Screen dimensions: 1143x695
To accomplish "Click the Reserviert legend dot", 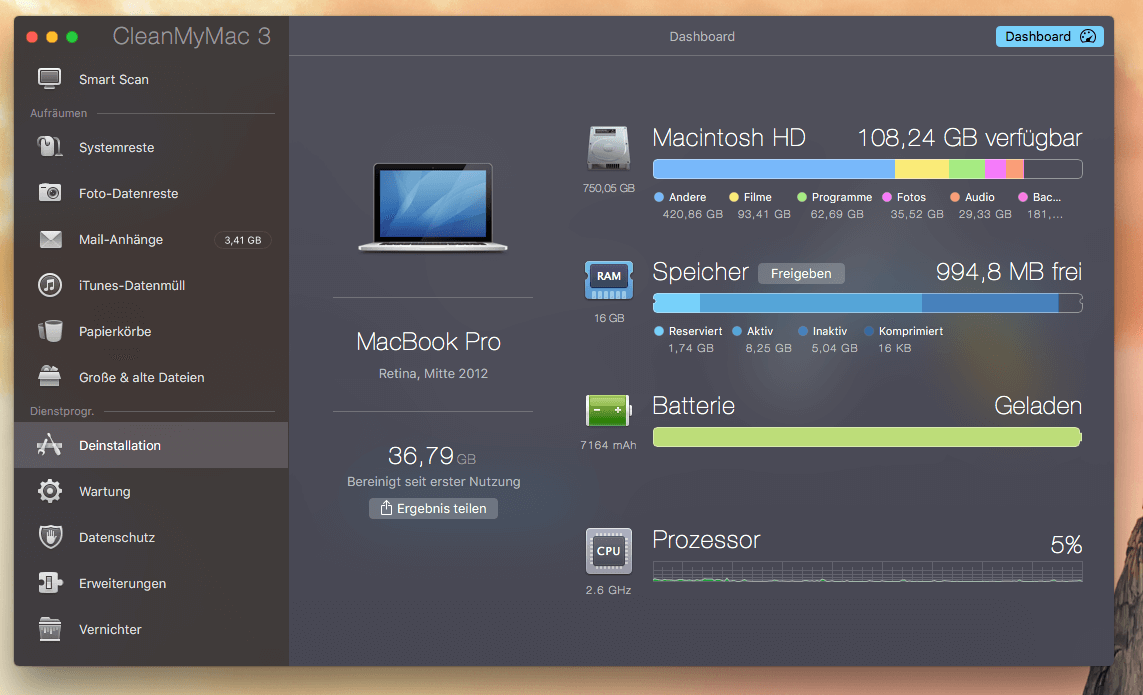I will coord(659,331).
